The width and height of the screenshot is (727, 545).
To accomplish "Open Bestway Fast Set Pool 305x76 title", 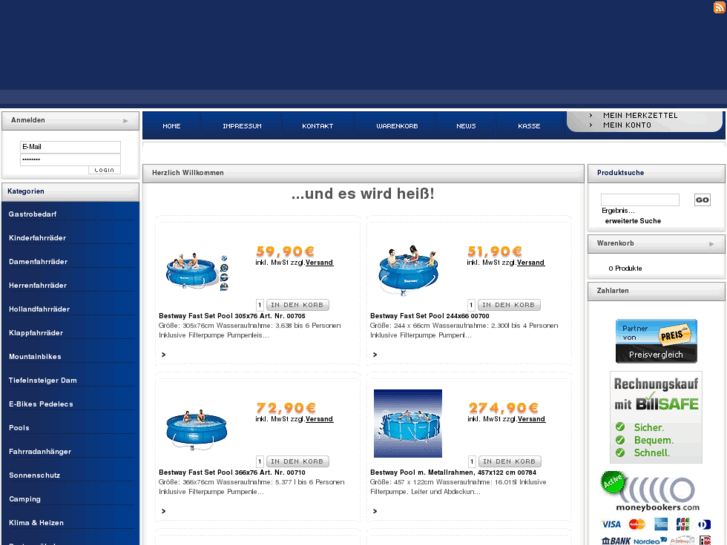I will (x=232, y=316).
